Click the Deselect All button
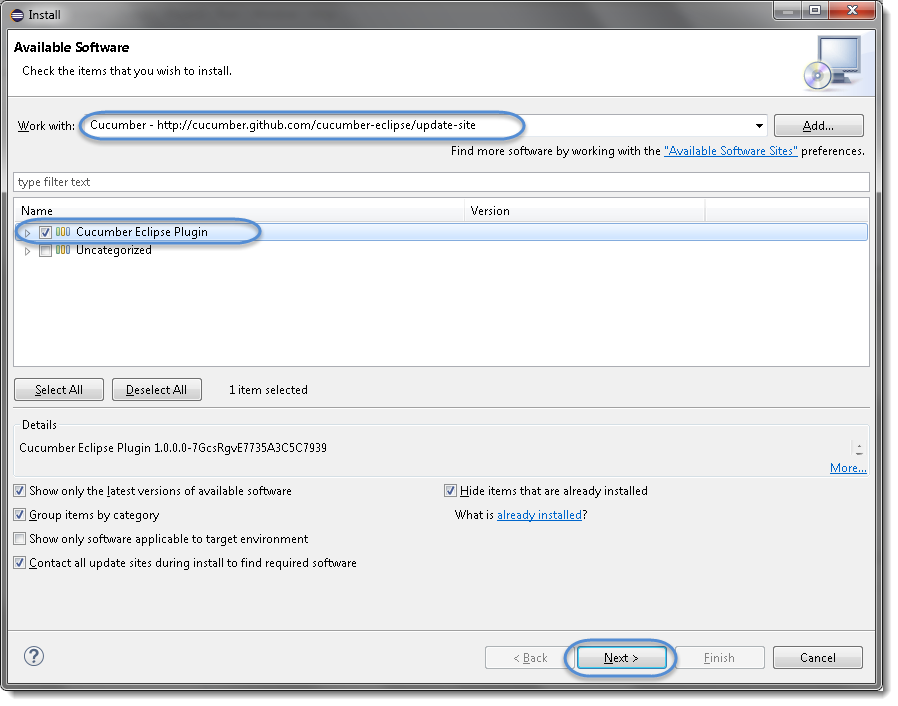 [x=156, y=390]
